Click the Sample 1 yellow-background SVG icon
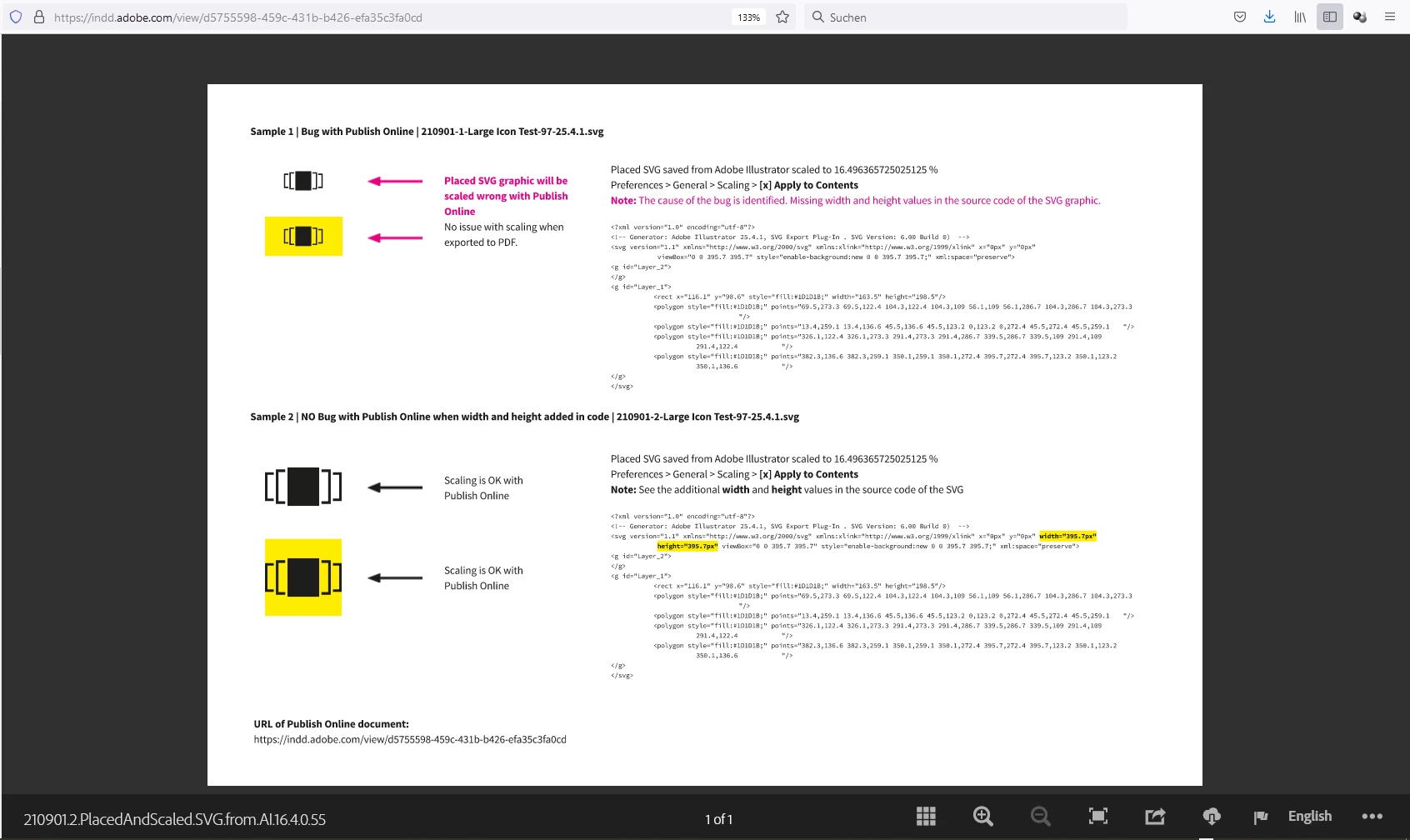Image resolution: width=1410 pixels, height=840 pixels. point(303,236)
